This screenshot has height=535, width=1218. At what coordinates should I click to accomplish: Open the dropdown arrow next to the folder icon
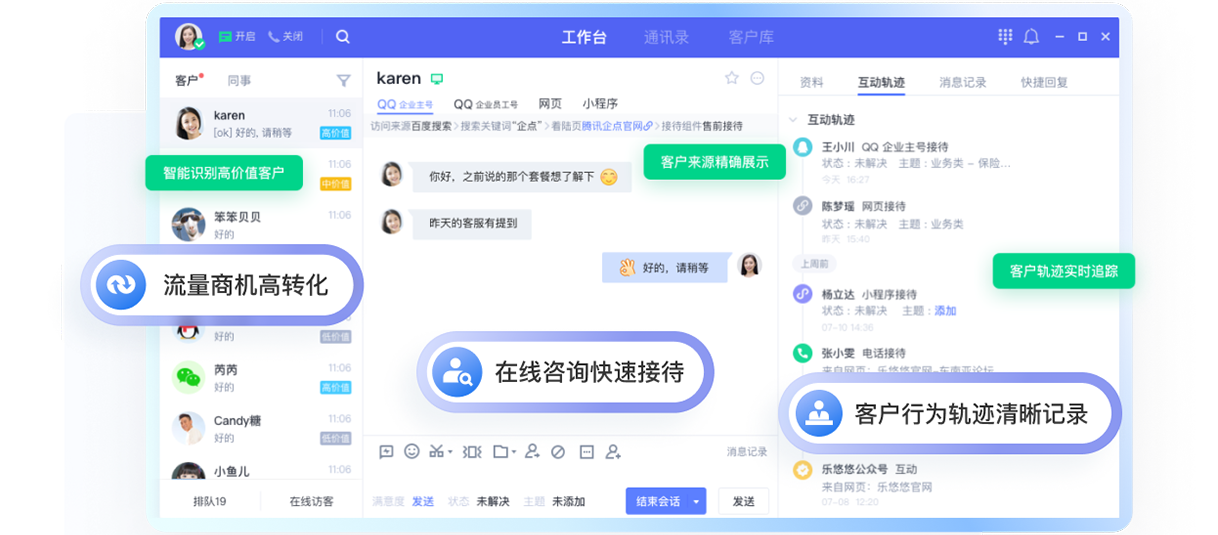(x=514, y=453)
